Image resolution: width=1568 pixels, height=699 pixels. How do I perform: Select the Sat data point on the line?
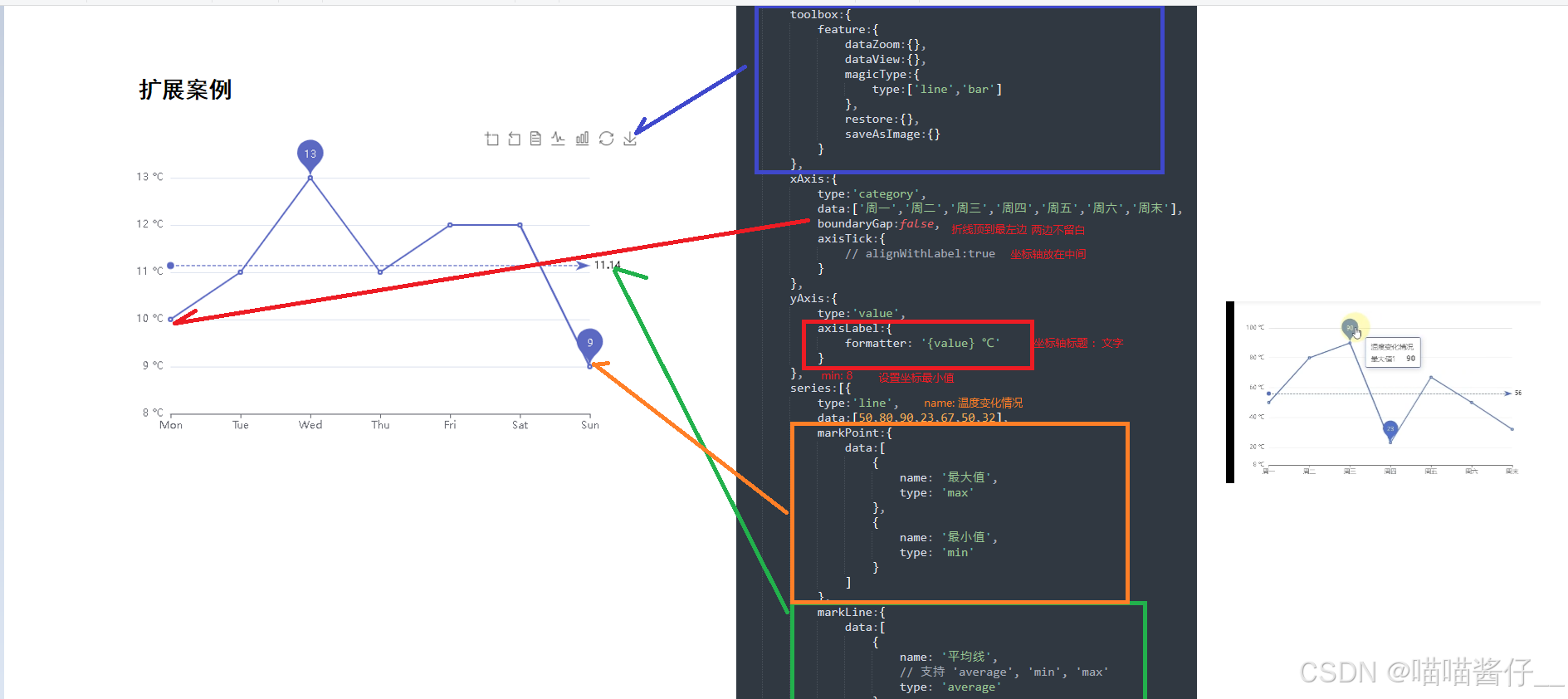pyautogui.click(x=520, y=225)
